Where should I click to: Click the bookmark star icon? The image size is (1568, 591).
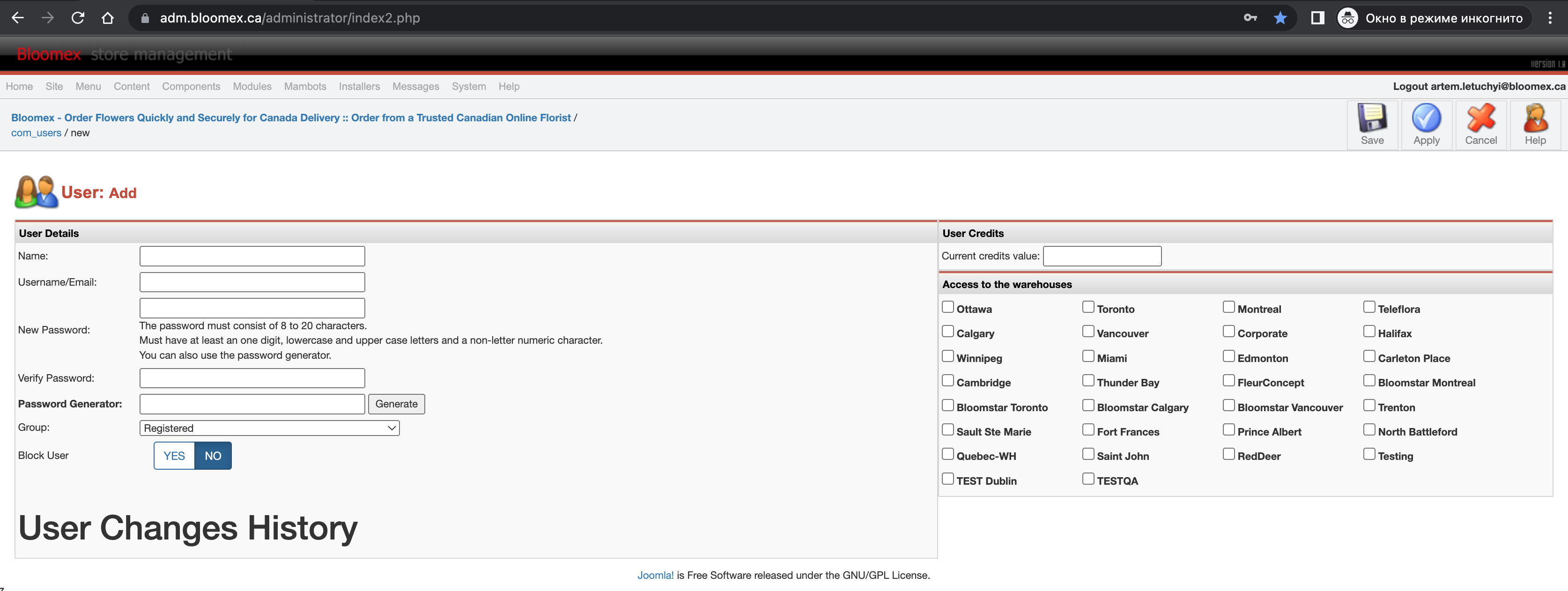coord(1280,18)
